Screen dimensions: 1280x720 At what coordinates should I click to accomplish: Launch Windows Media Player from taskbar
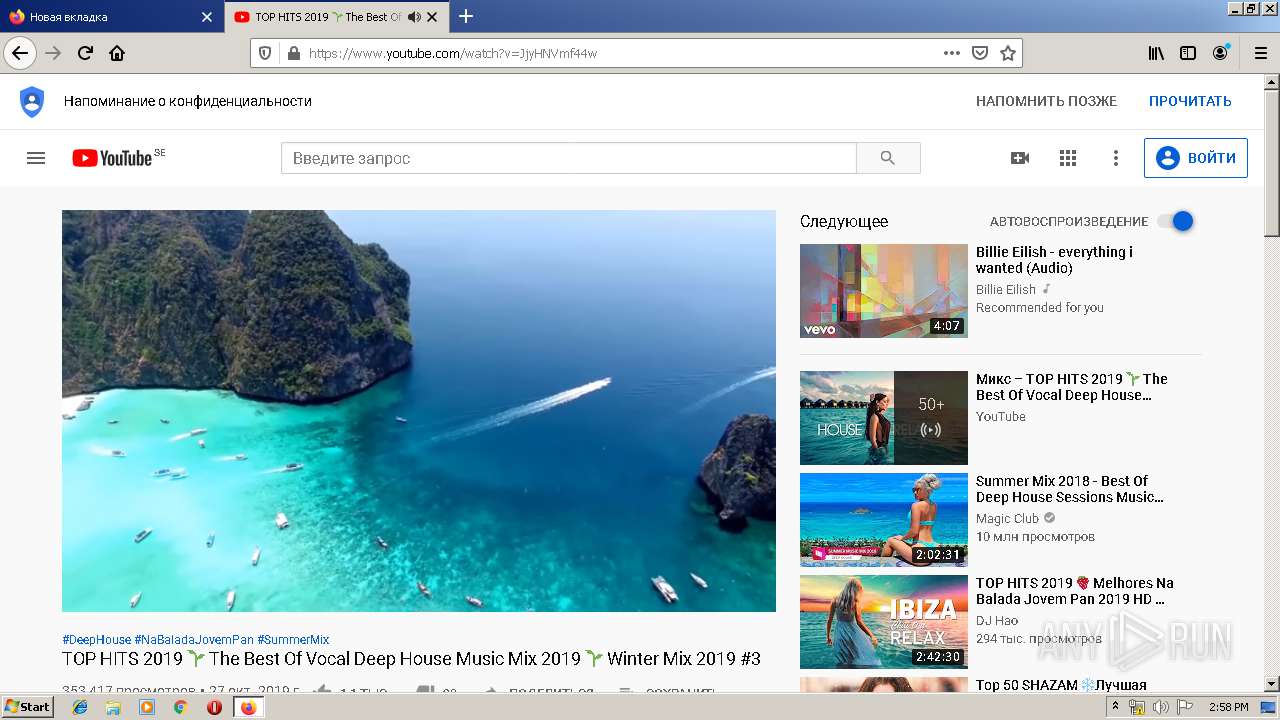(147, 707)
